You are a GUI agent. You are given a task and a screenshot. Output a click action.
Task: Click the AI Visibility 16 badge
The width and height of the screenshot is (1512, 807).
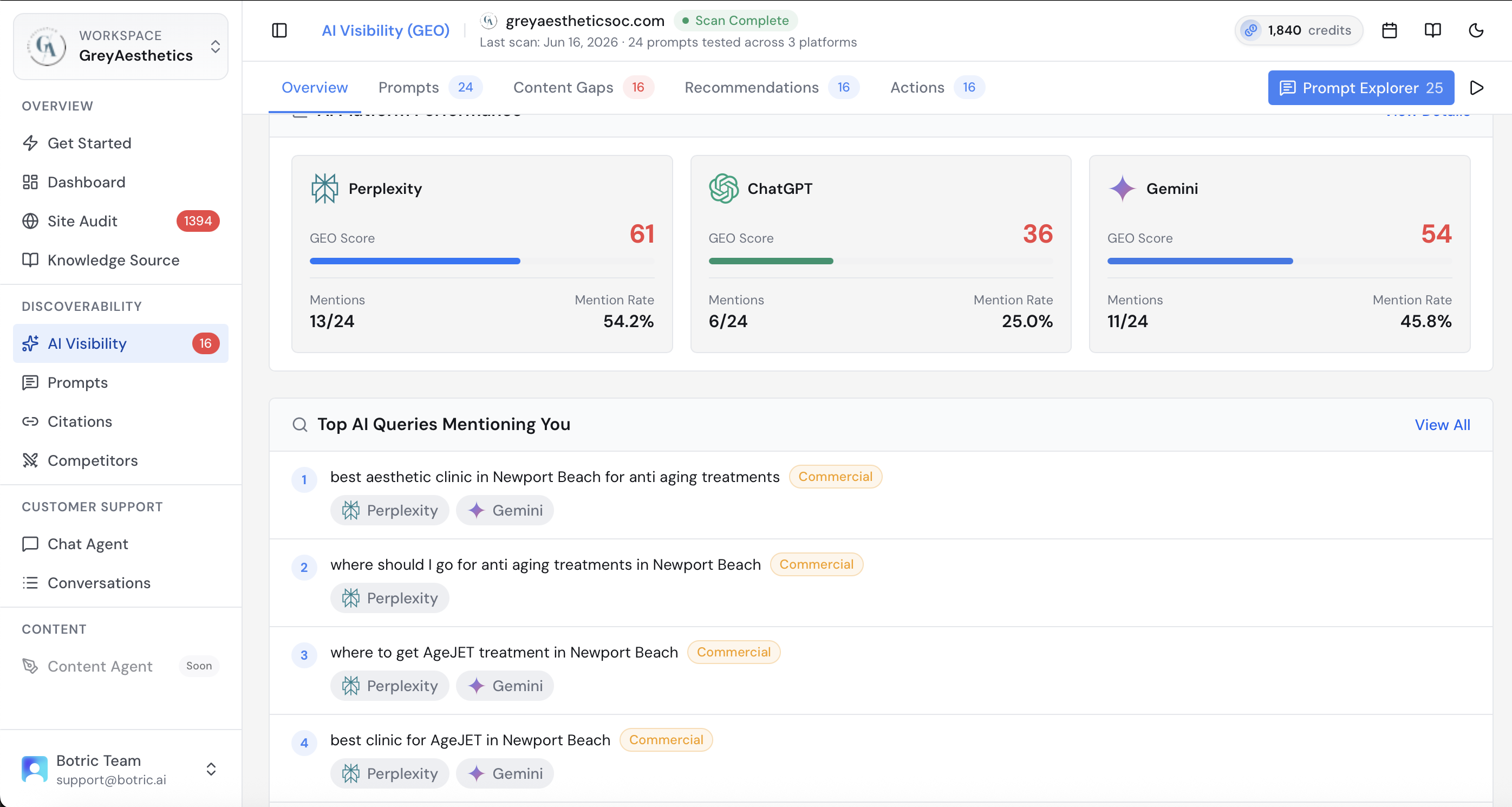tap(205, 343)
